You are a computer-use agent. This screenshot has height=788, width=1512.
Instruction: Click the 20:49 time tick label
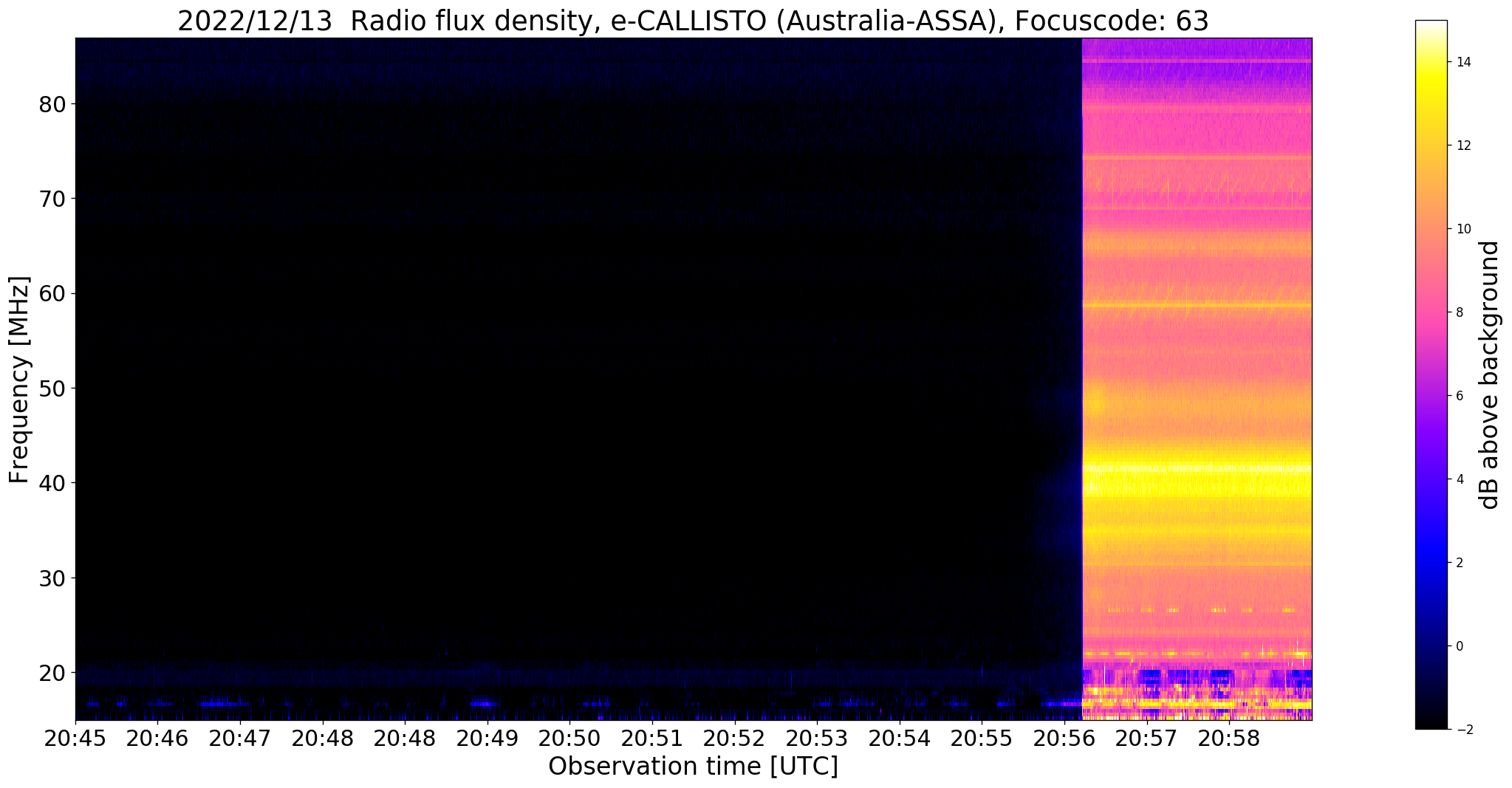pos(488,739)
